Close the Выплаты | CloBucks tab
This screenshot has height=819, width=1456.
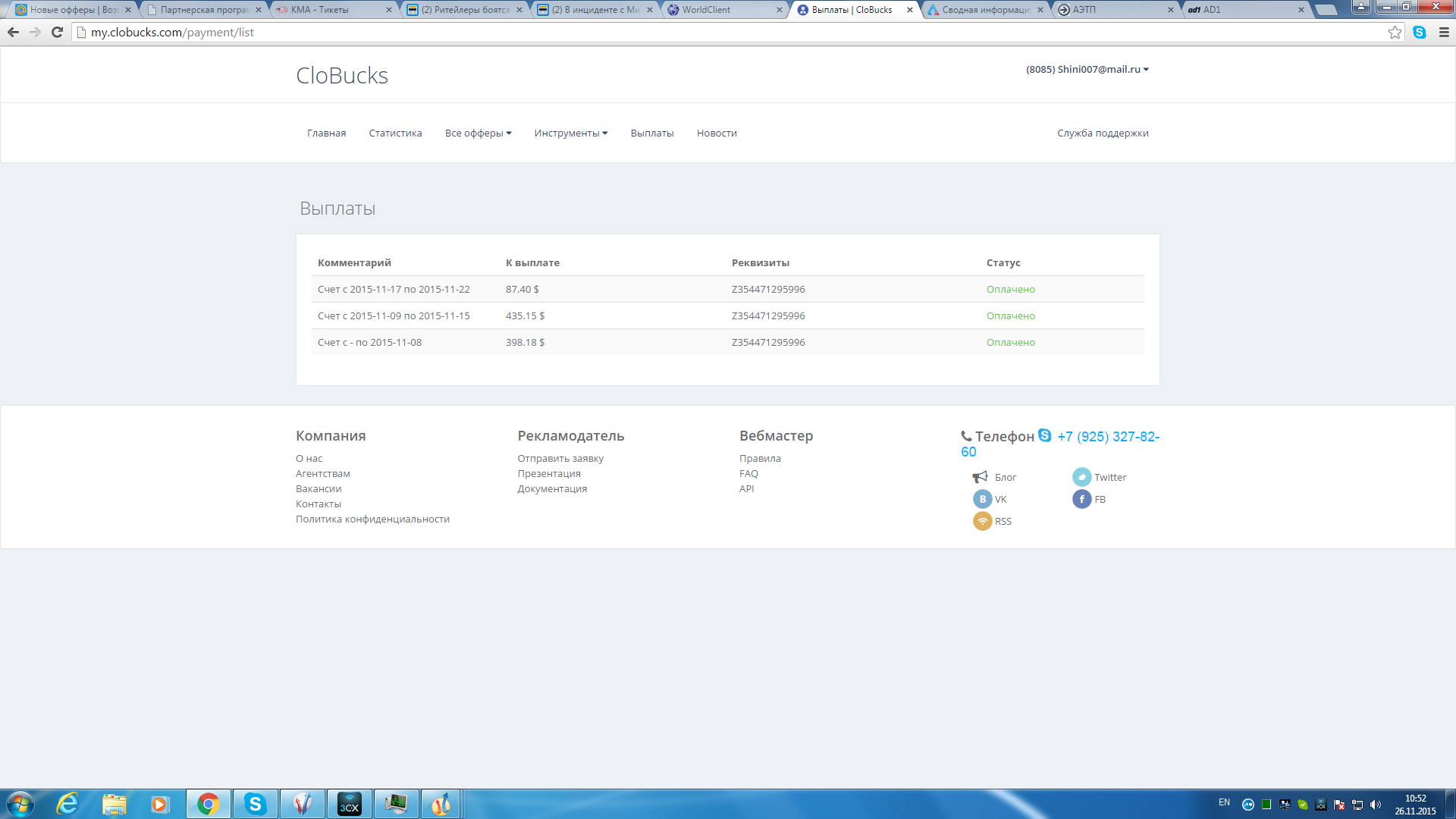[909, 10]
